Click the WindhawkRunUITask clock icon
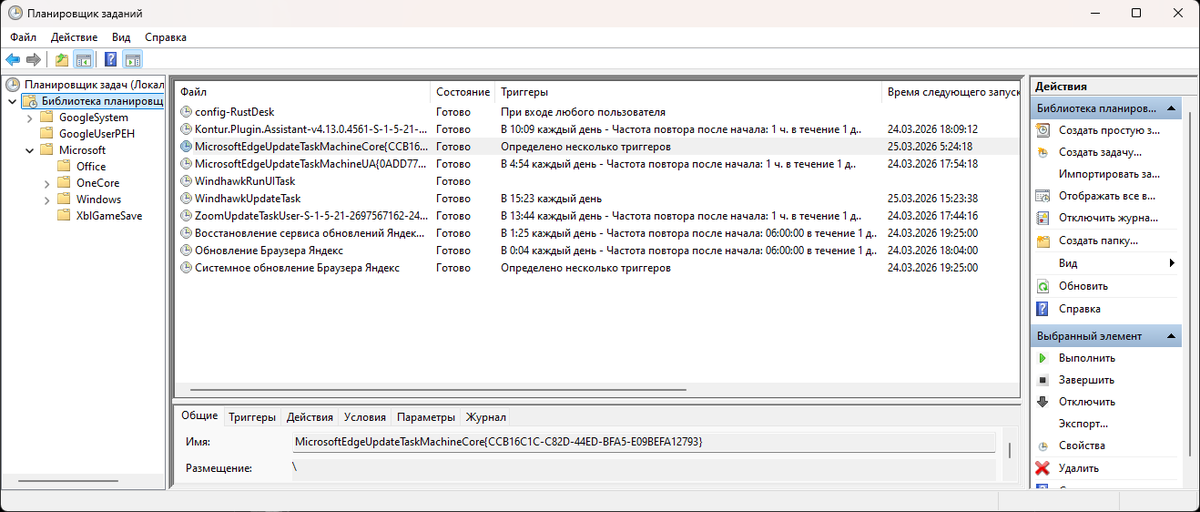The height and width of the screenshot is (512, 1200). coord(186,181)
